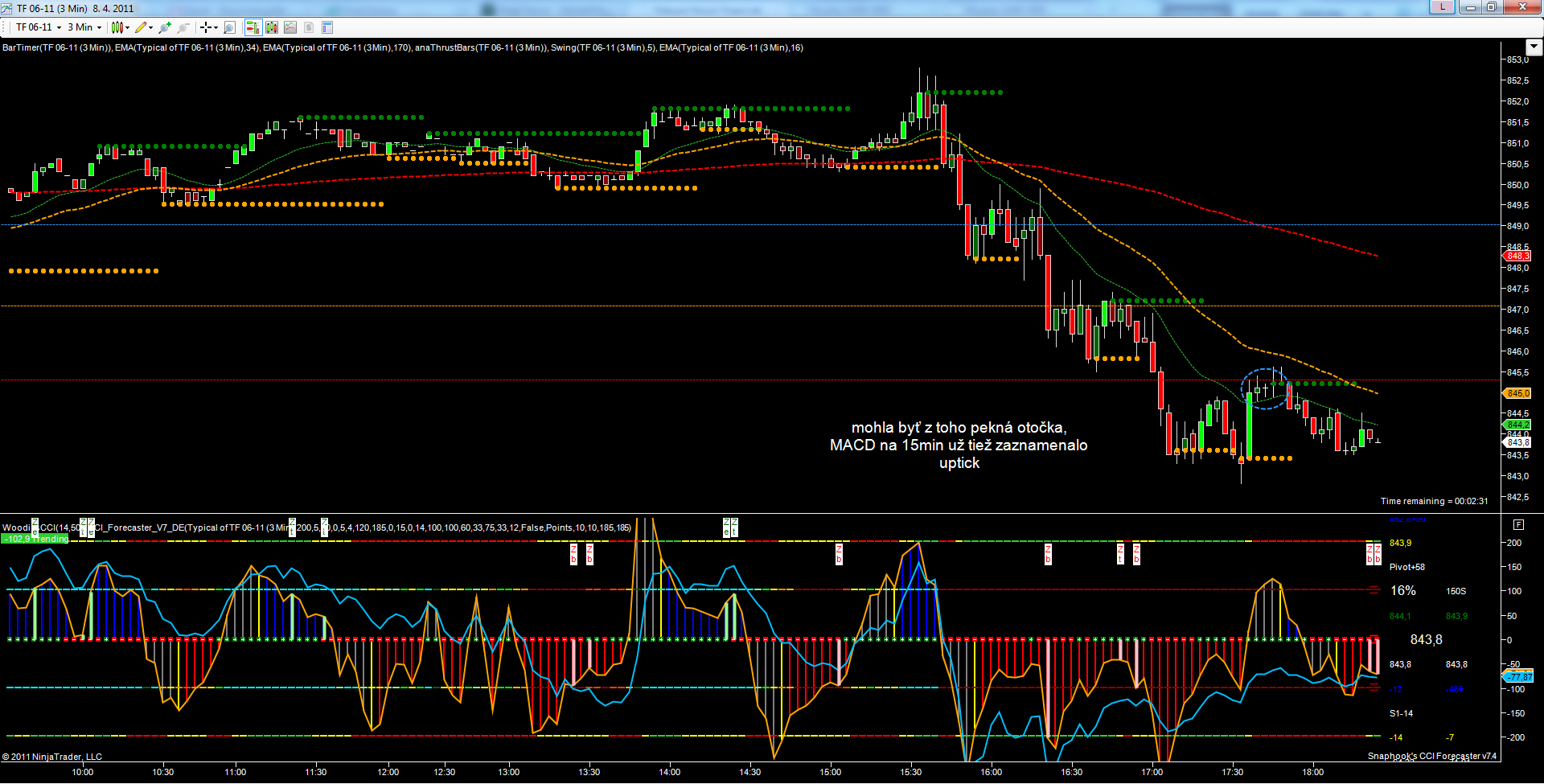Expand the 3 Min interval dropdown
Viewport: 1544px width, 784px height.
[99, 27]
